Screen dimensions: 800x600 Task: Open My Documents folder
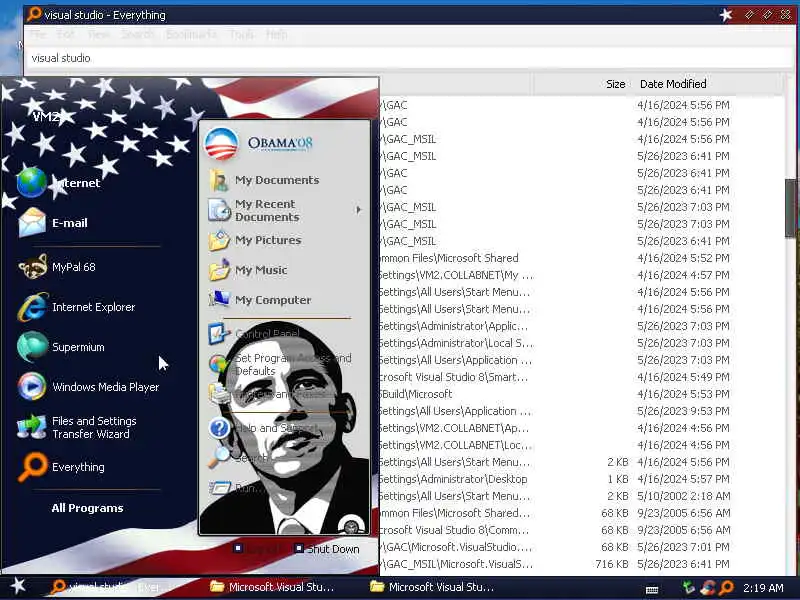click(264, 180)
